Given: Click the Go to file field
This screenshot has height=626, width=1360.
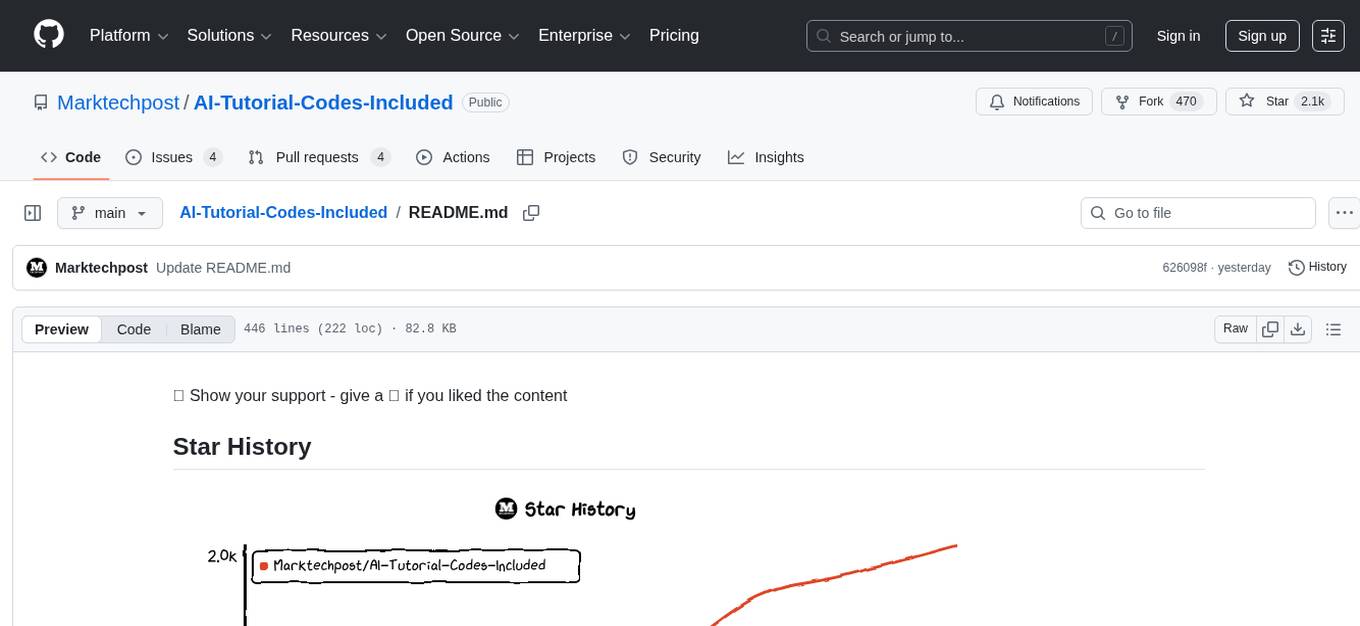Looking at the screenshot, I should click(1198, 213).
